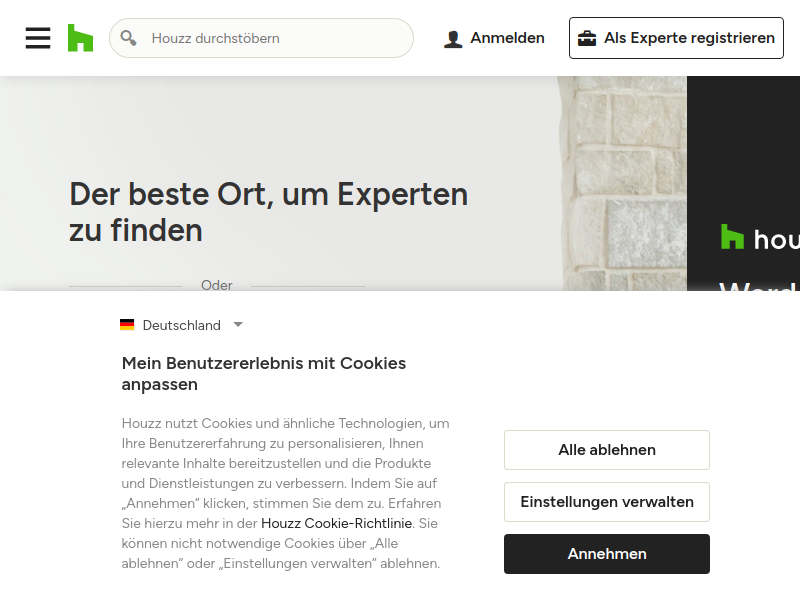Reject cookies with Alle ablehnen

pyautogui.click(x=607, y=450)
